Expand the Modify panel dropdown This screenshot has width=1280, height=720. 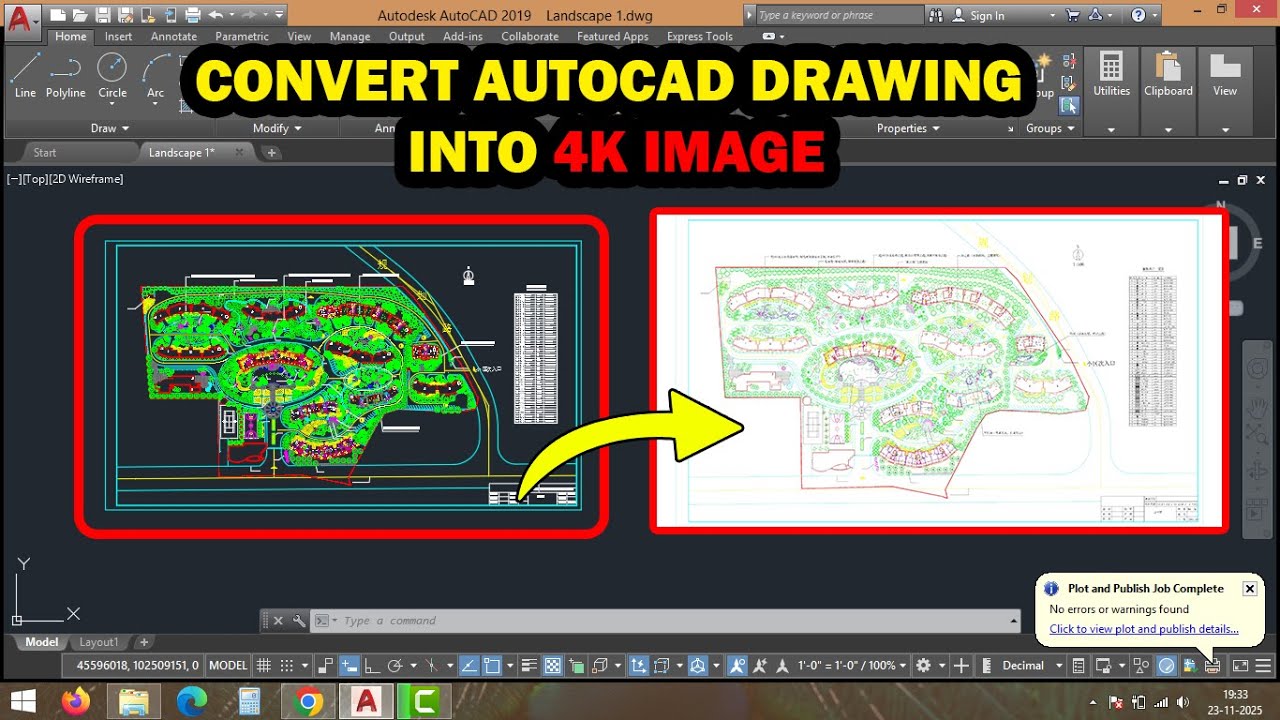pyautogui.click(x=277, y=128)
